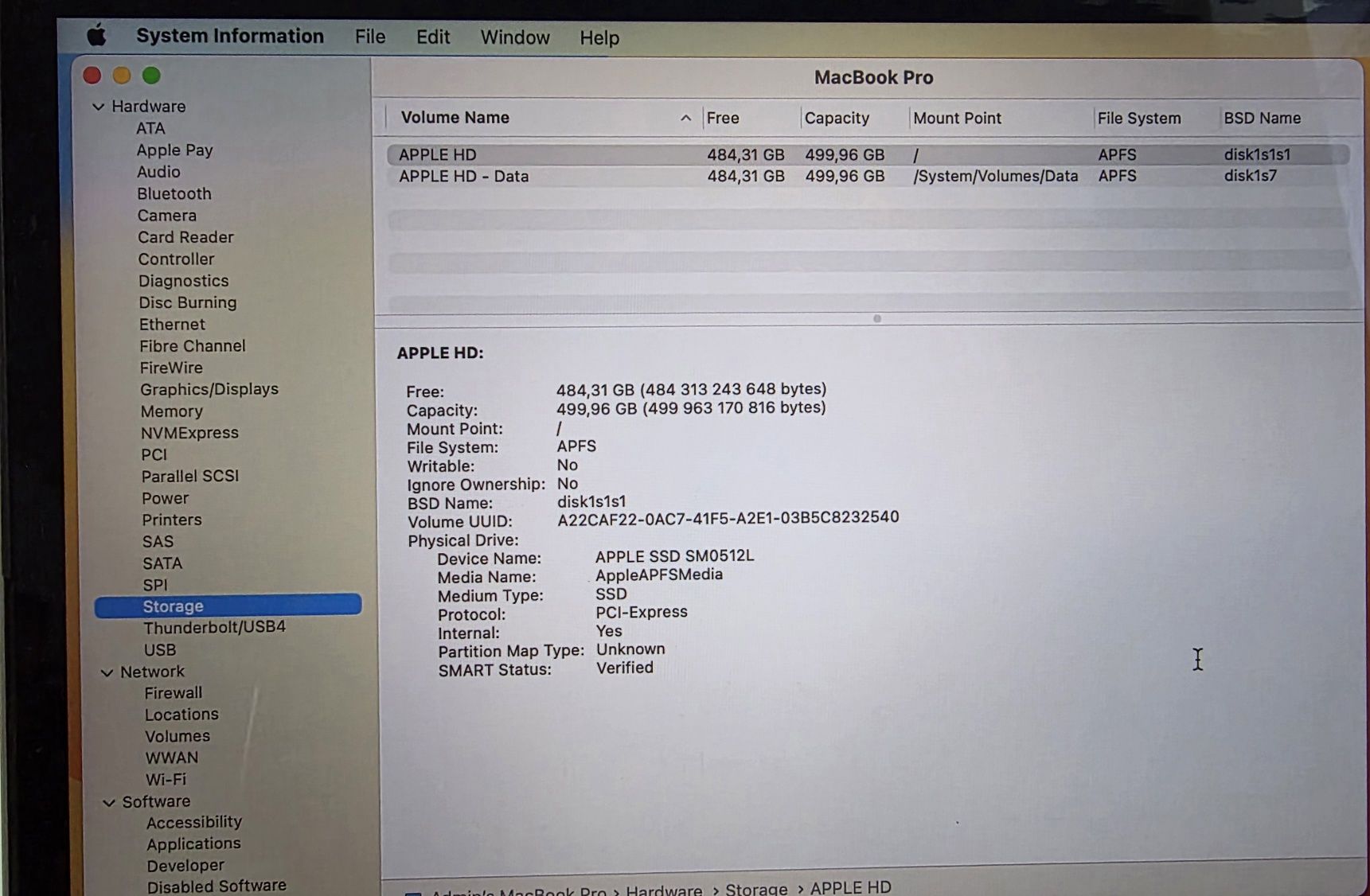The height and width of the screenshot is (896, 1370).
Task: Select Audio in the sidebar
Action: click(x=158, y=172)
